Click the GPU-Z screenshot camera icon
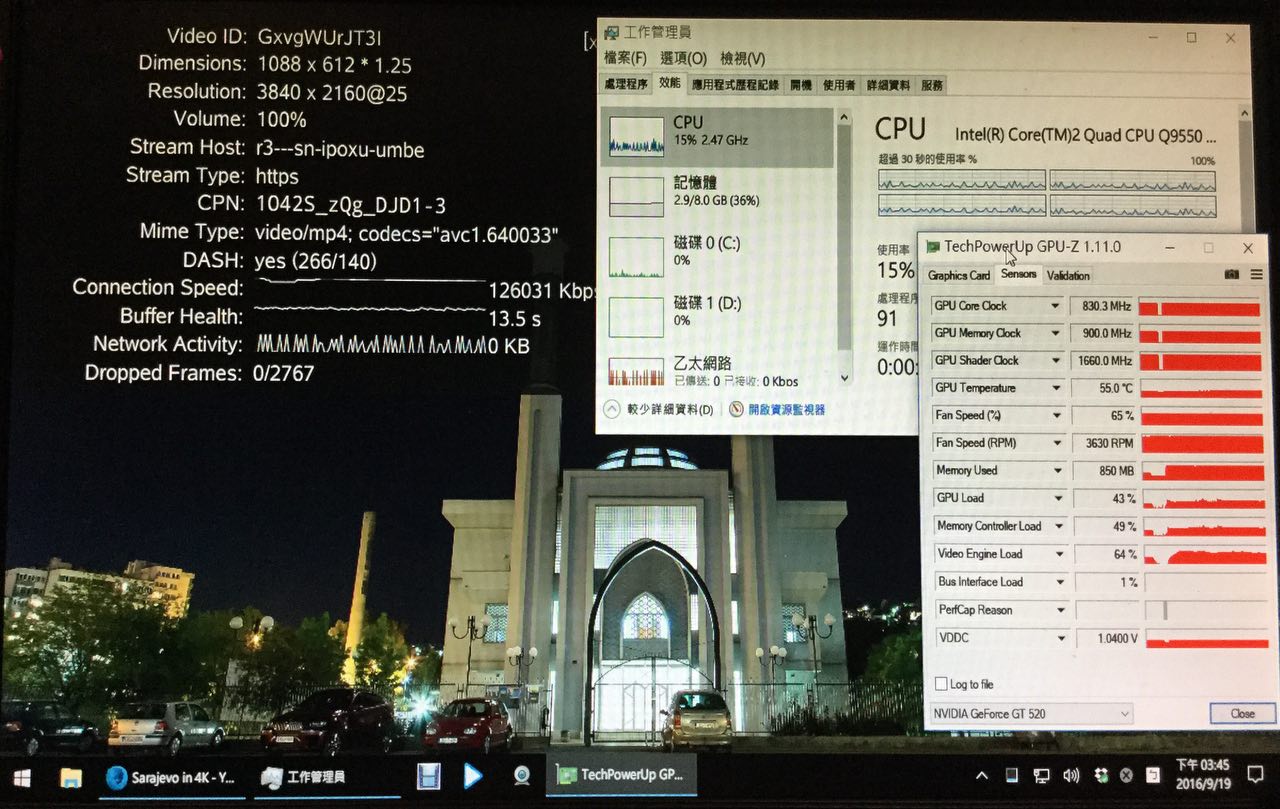The width and height of the screenshot is (1280, 809). coord(1232,275)
